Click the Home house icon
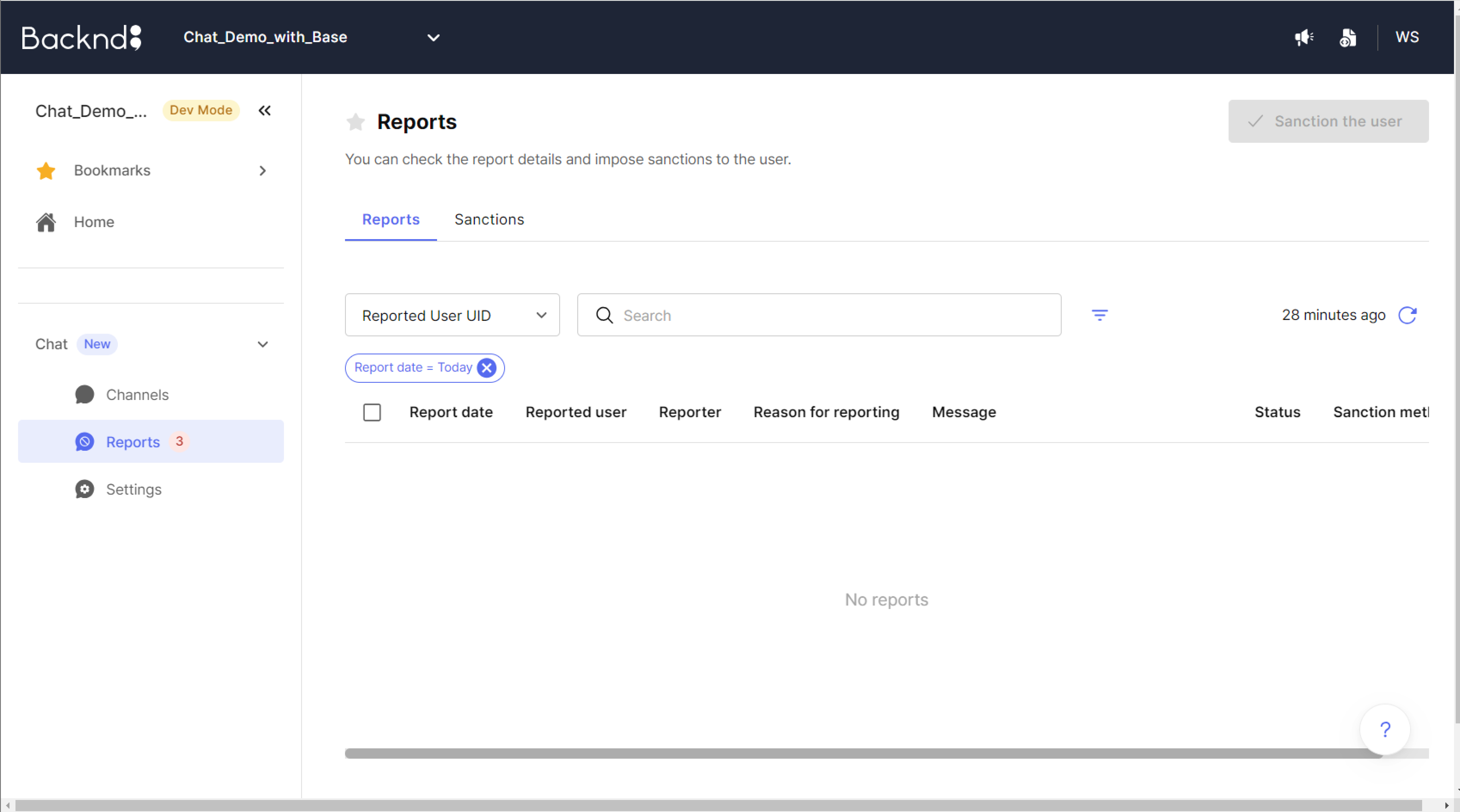1460x812 pixels. point(46,222)
